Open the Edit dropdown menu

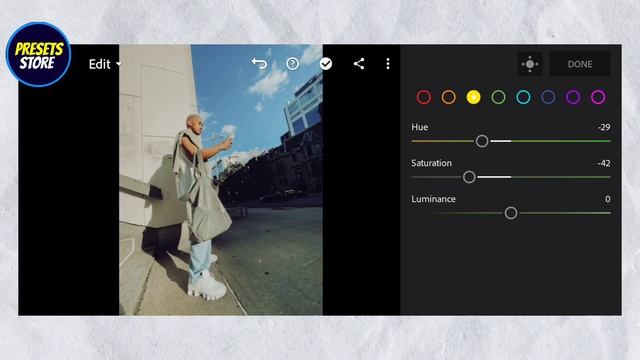coord(105,64)
